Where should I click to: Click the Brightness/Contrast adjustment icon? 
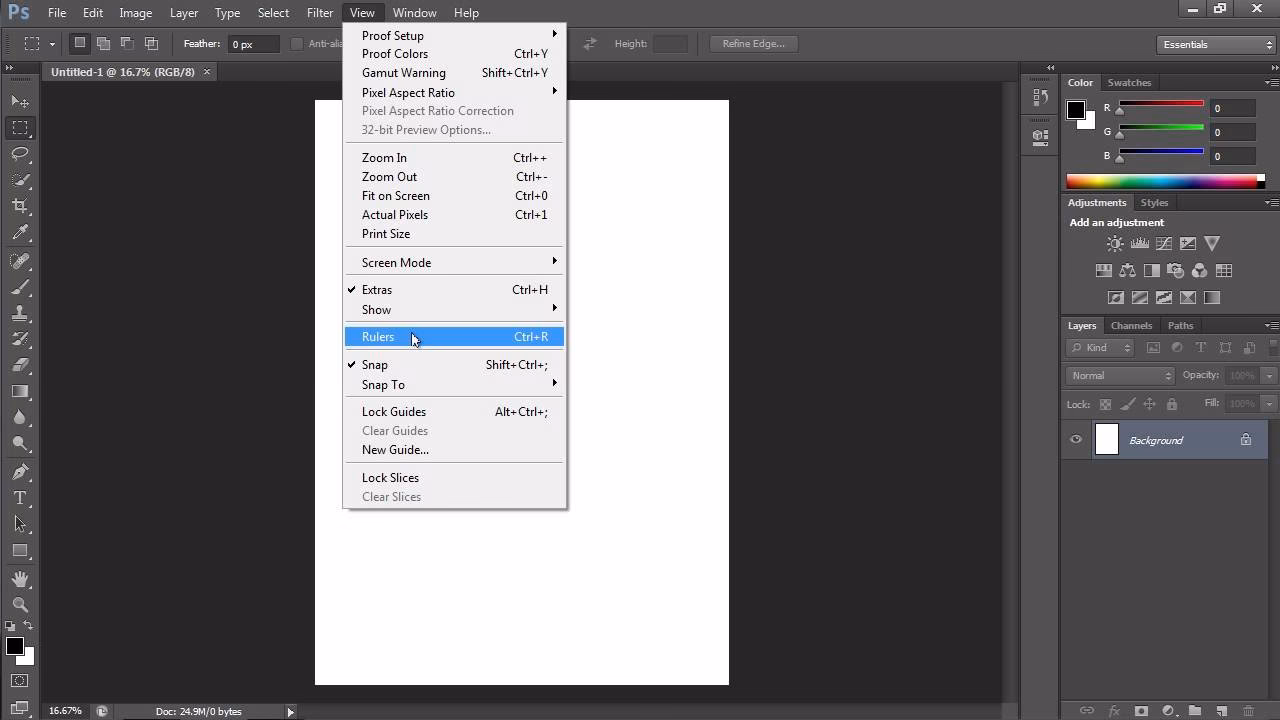tap(1114, 242)
